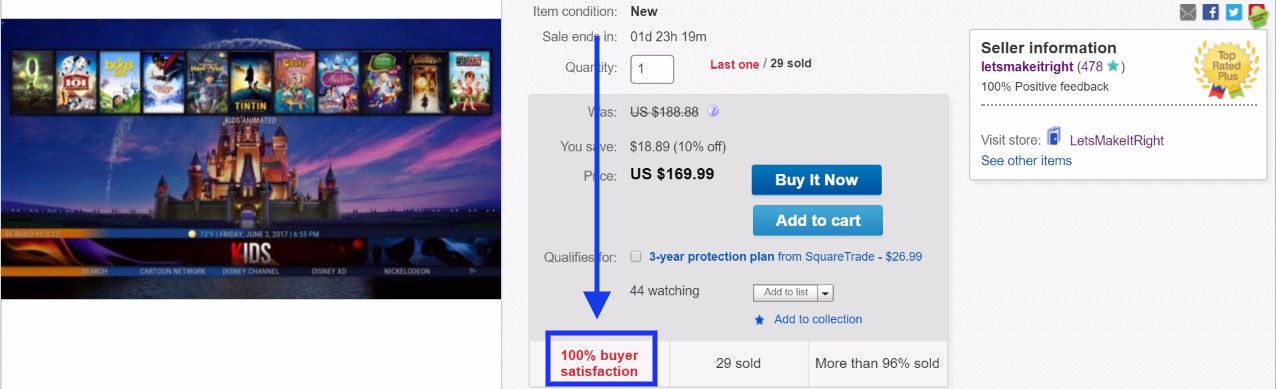Viewport: 1276px width, 389px height.
Task: Click the Add to list button
Action: [x=786, y=292]
